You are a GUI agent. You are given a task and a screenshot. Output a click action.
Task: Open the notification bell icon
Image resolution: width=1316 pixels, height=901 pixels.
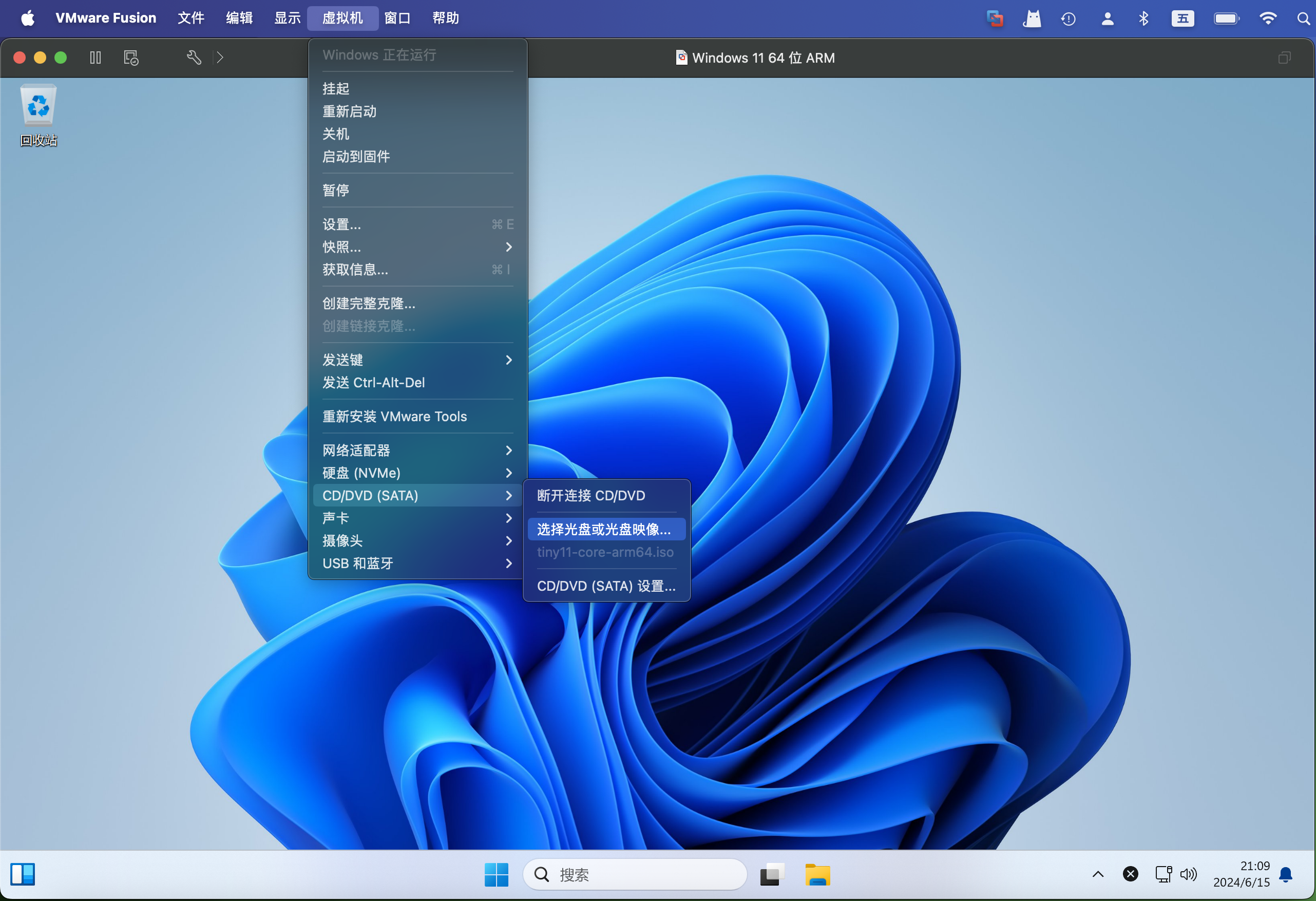(x=1286, y=875)
